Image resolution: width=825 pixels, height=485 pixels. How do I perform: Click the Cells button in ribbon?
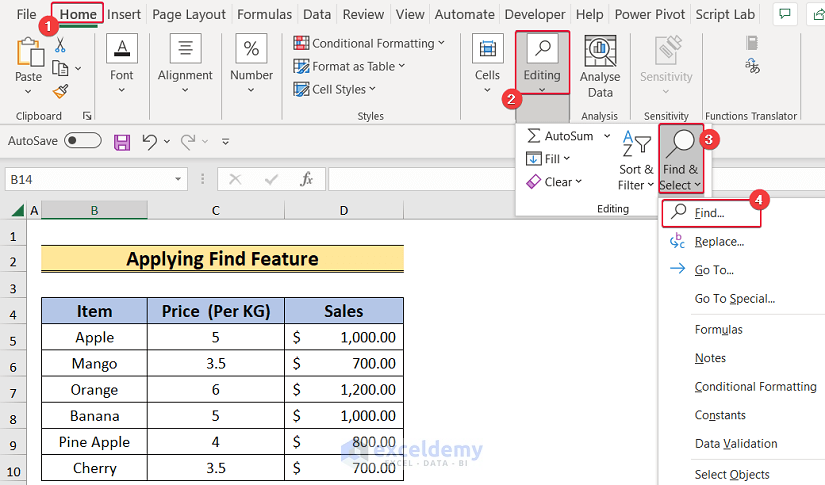tap(487, 60)
